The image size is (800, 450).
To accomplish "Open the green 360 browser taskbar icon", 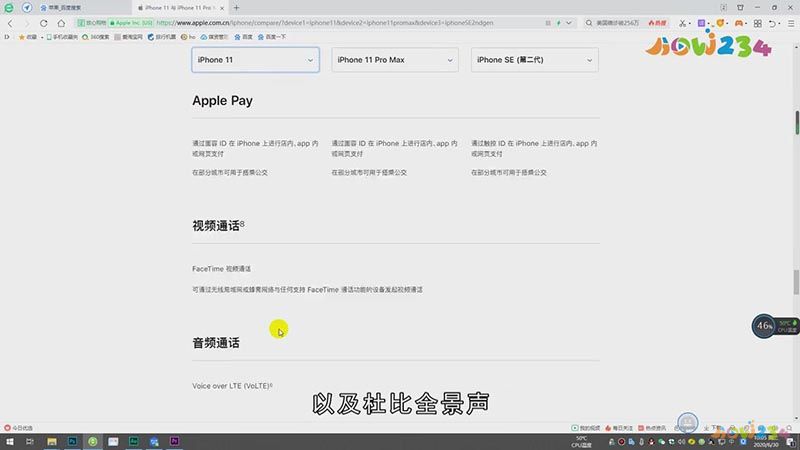I will click(92, 442).
